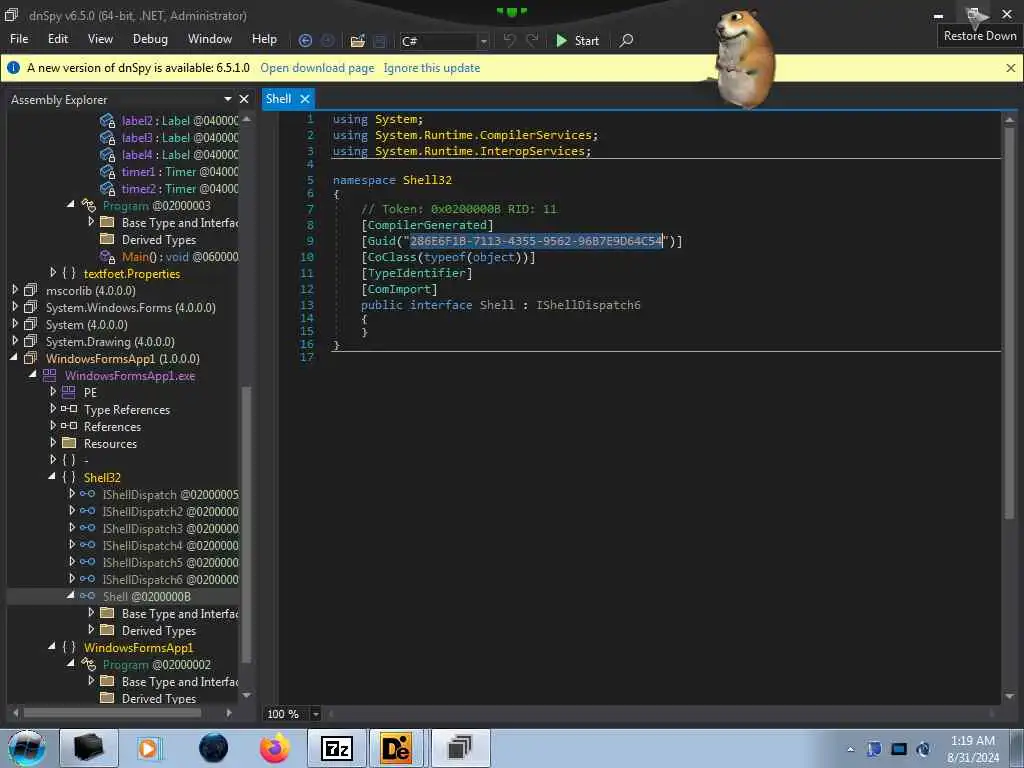Open the Window menu
Screen dimensions: 1024x768
tap(210, 39)
